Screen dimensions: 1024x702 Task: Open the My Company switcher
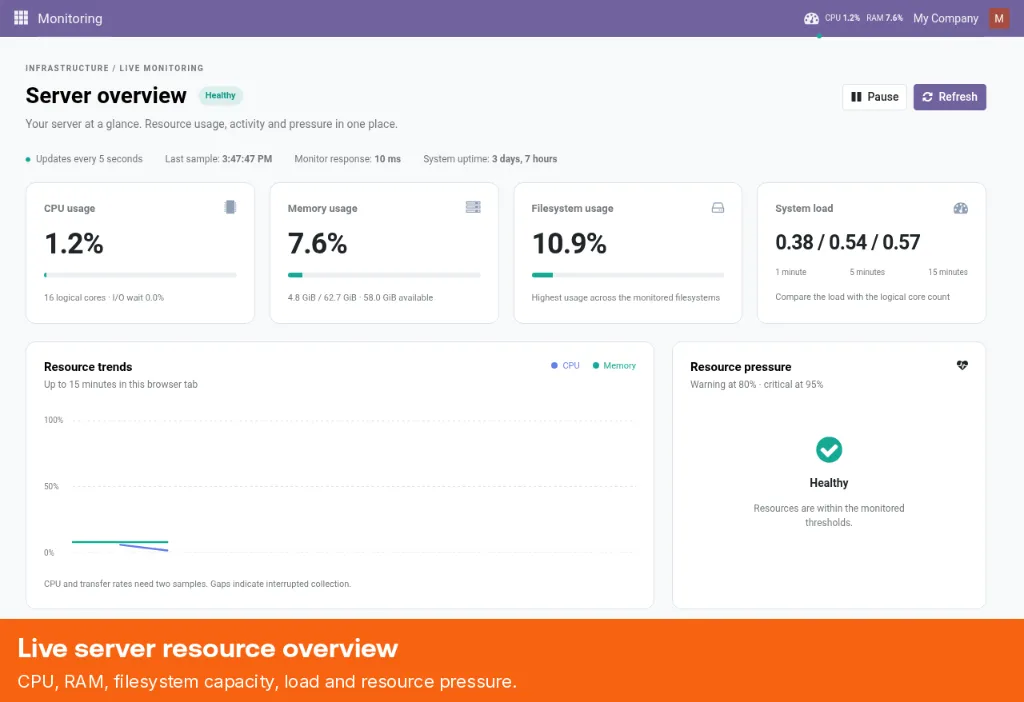(946, 18)
